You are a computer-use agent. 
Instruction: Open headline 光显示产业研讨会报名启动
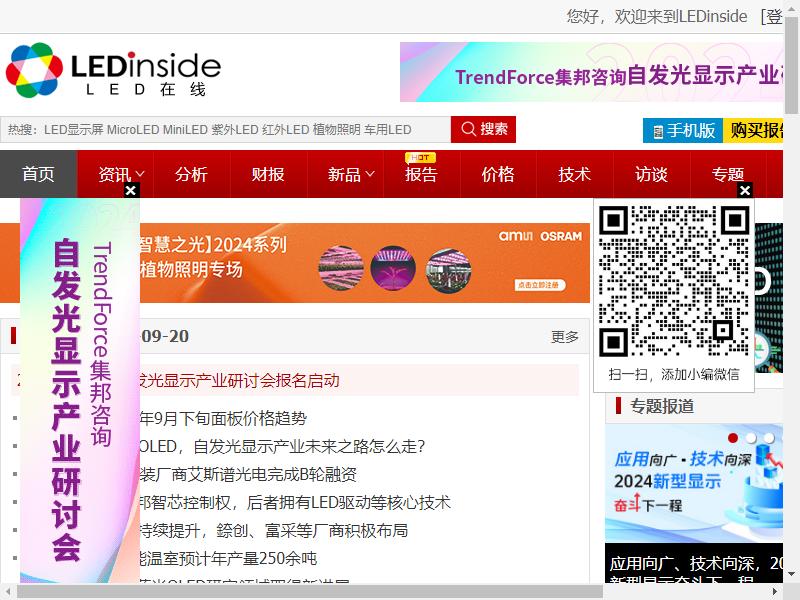coord(239,381)
